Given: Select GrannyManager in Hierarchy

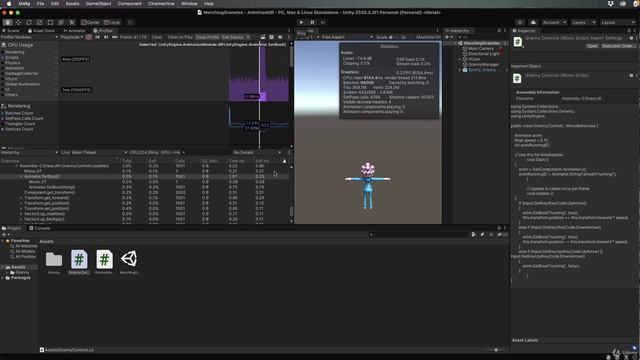Looking at the screenshot, I should click(483, 64).
